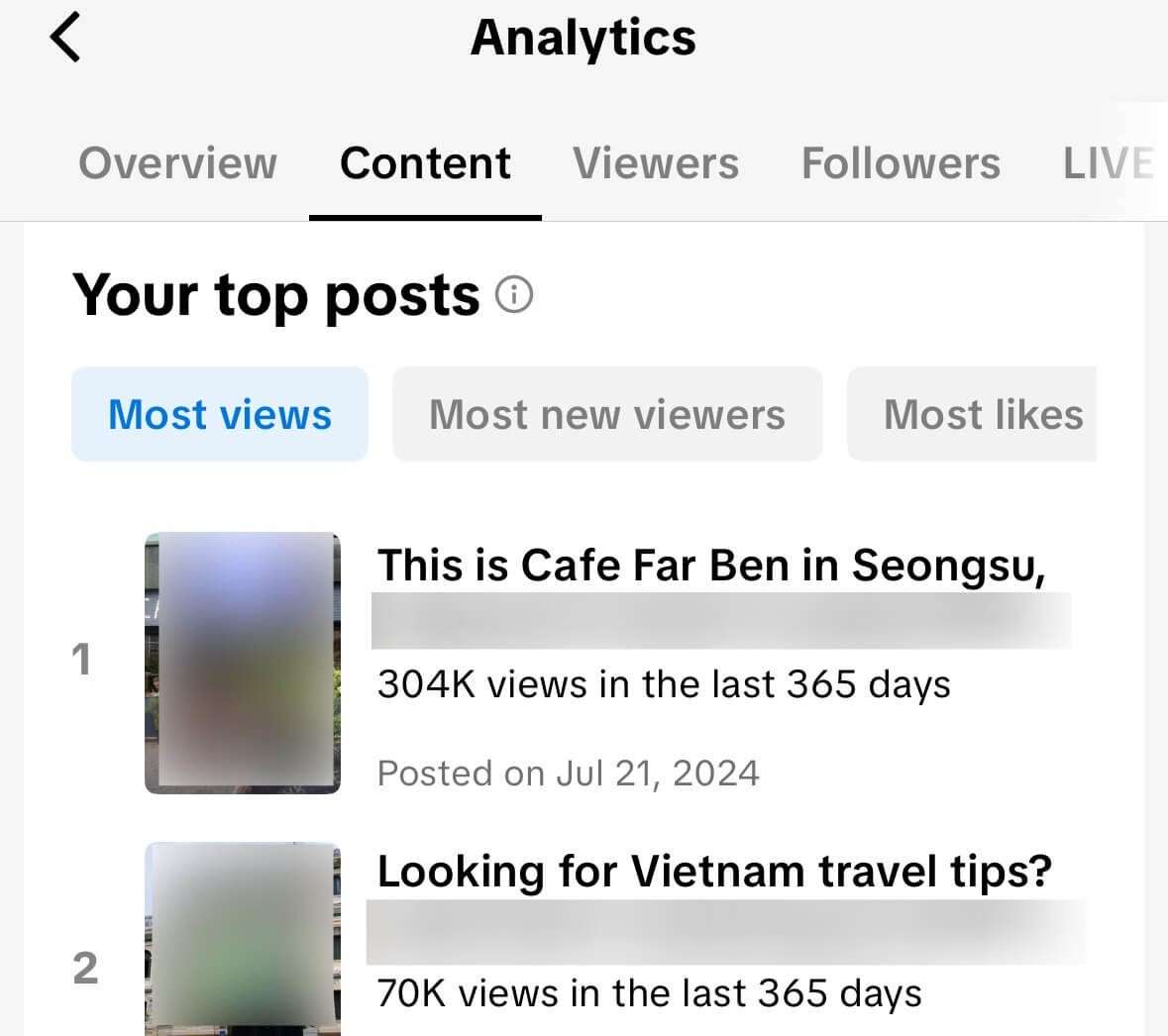Click the Cafe Far Ben in Seongsu title
This screenshot has height=1036, width=1168.
(x=711, y=566)
